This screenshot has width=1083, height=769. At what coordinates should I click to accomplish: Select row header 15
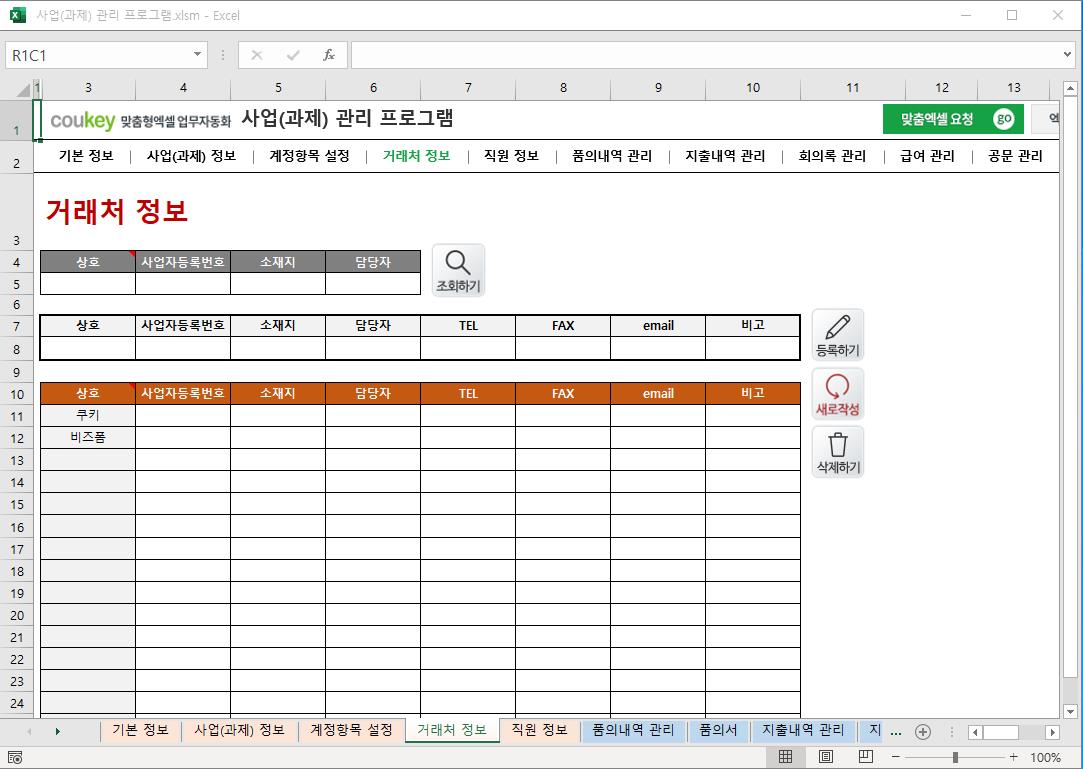pyautogui.click(x=17, y=504)
